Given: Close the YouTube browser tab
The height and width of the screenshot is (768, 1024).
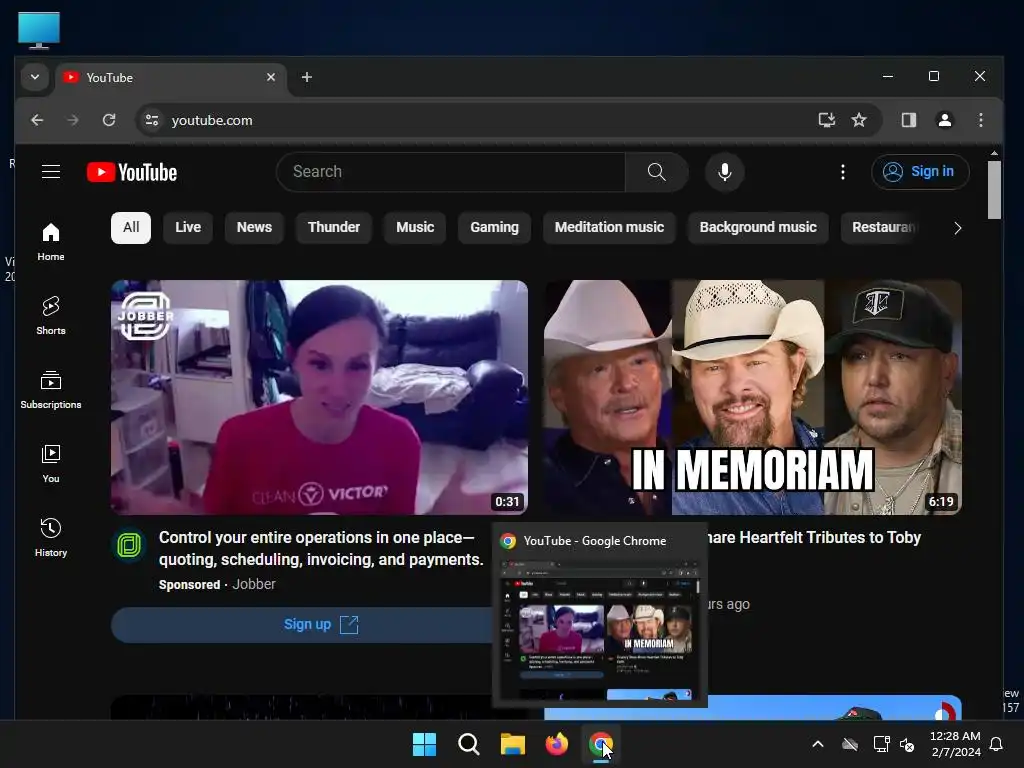Looking at the screenshot, I should click(271, 77).
